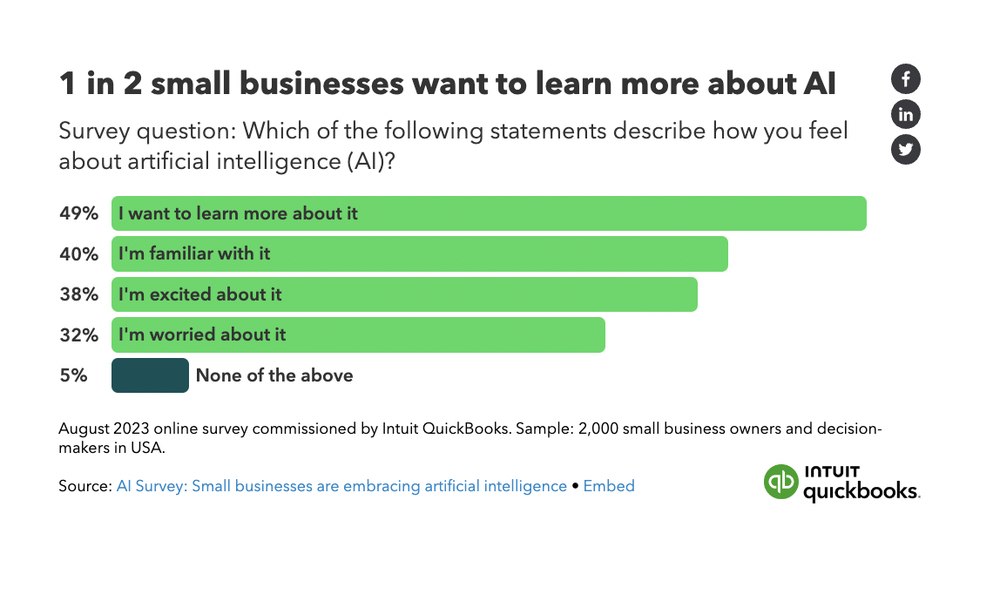Select the 'I want to learn more' bar
Viewport: 1000px width, 601px height.
488,213
